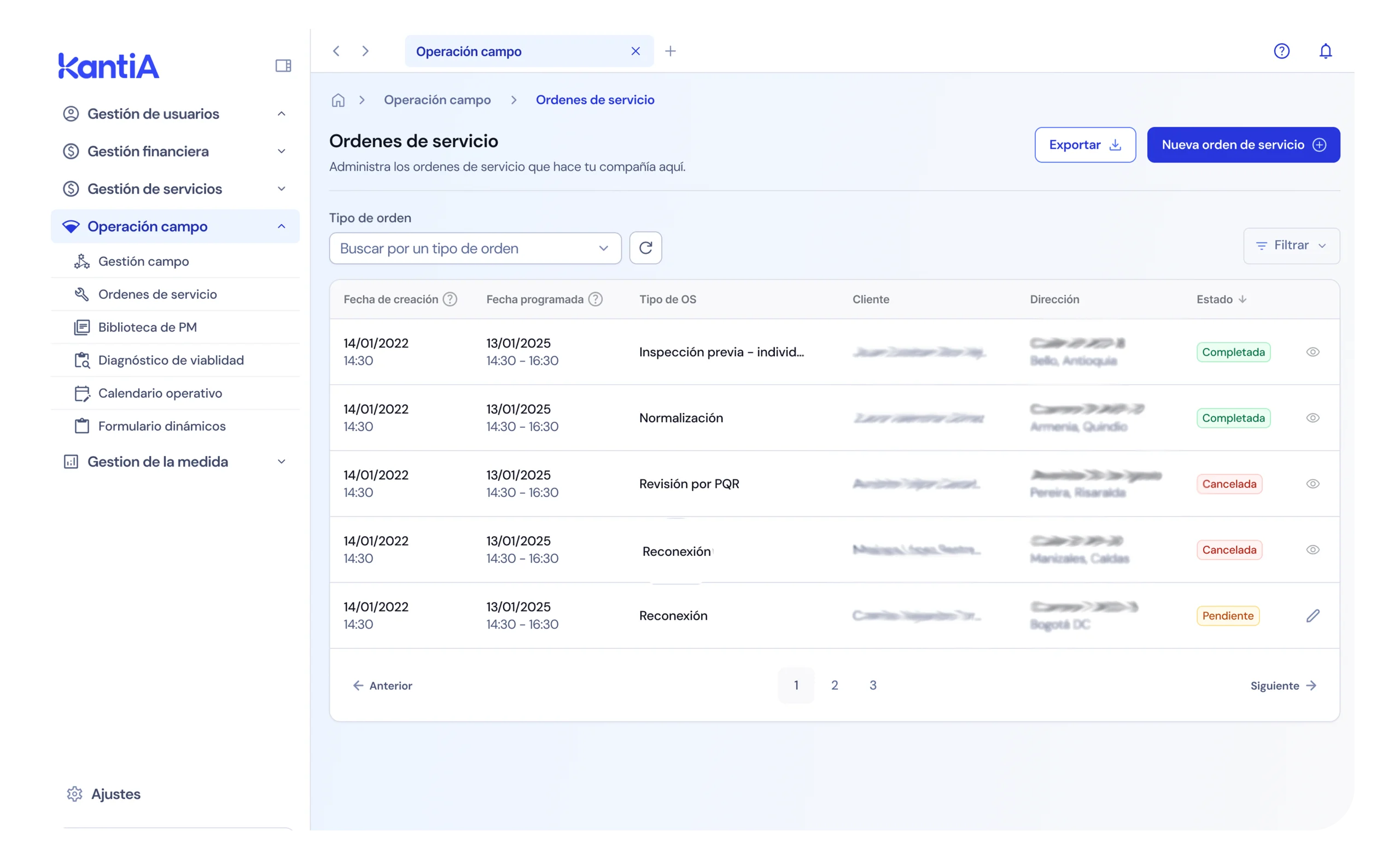
Task: Open the Tipo de orden dropdown
Action: tap(475, 248)
